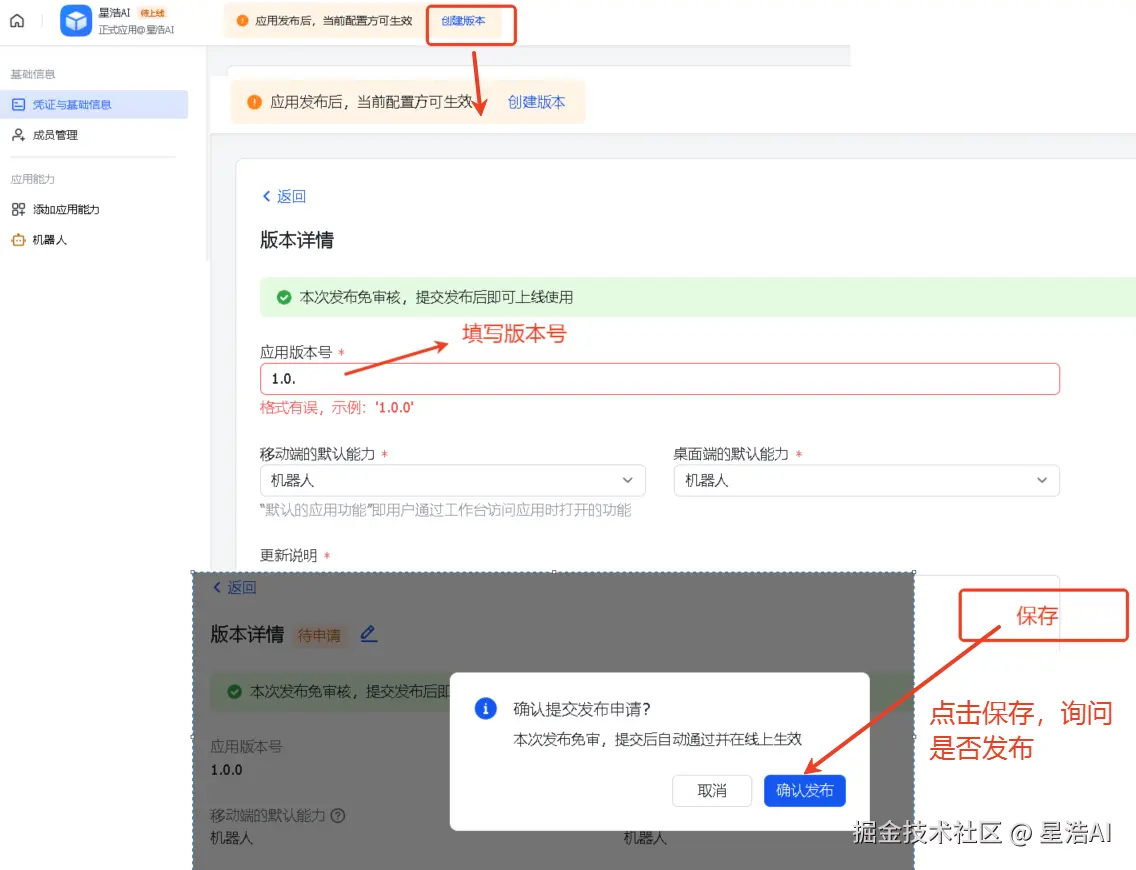Click 本次发布免审核 notice text
Image resolution: width=1136 pixels, height=870 pixels.
coord(436,297)
